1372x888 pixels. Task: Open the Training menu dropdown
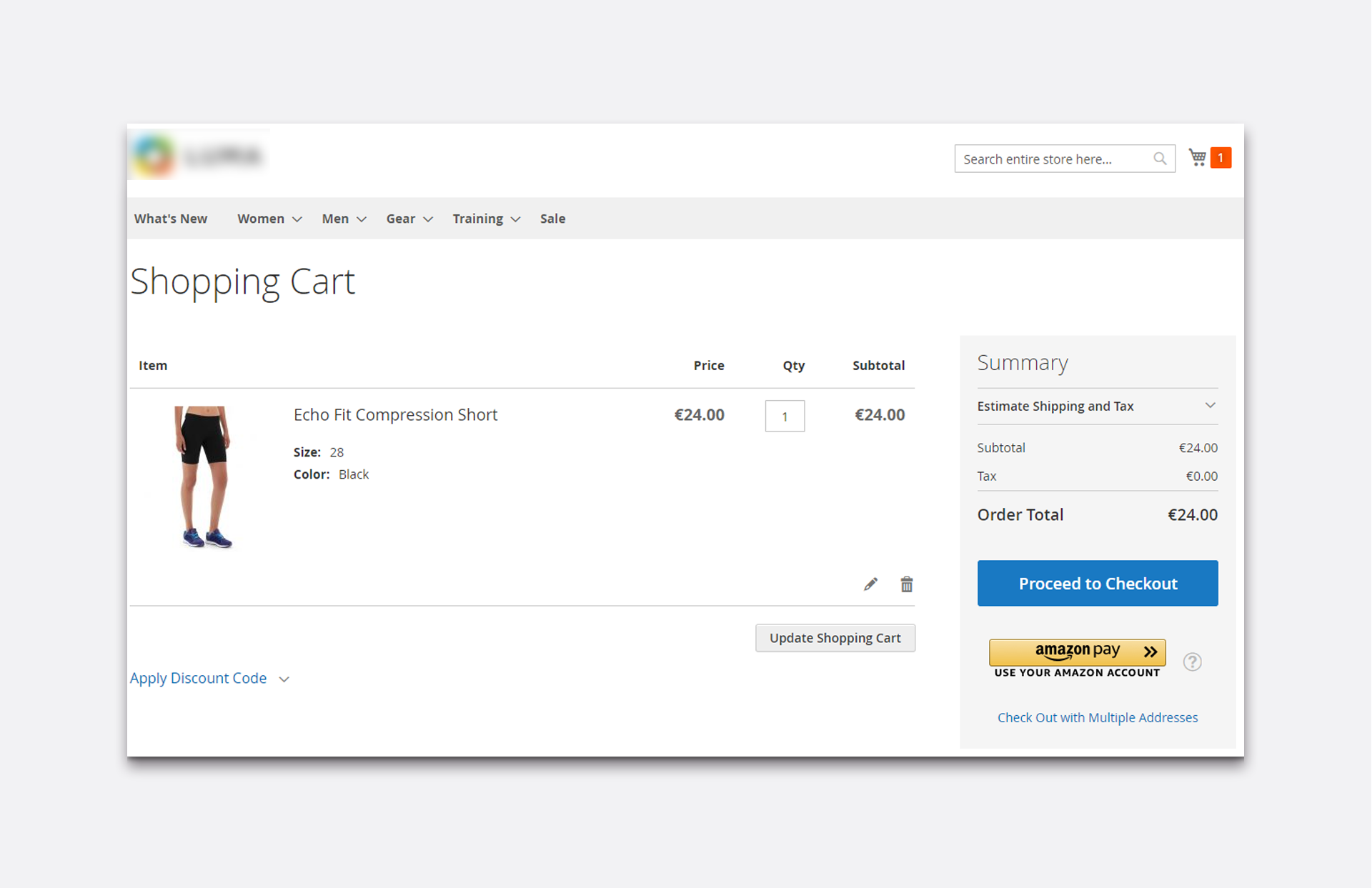[x=486, y=219]
